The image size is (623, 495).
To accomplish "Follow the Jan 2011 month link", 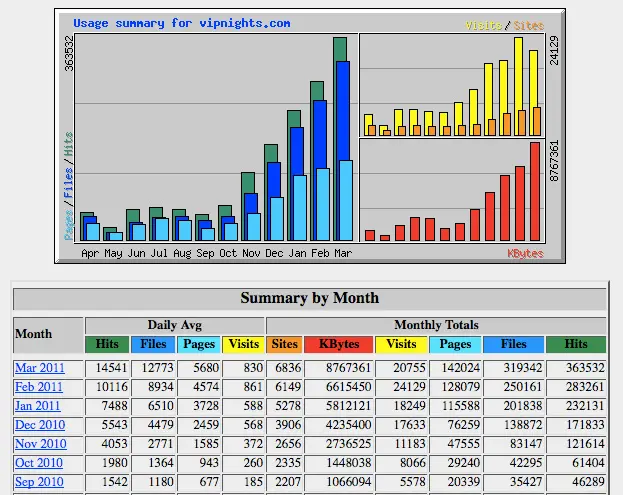I will [x=39, y=406].
